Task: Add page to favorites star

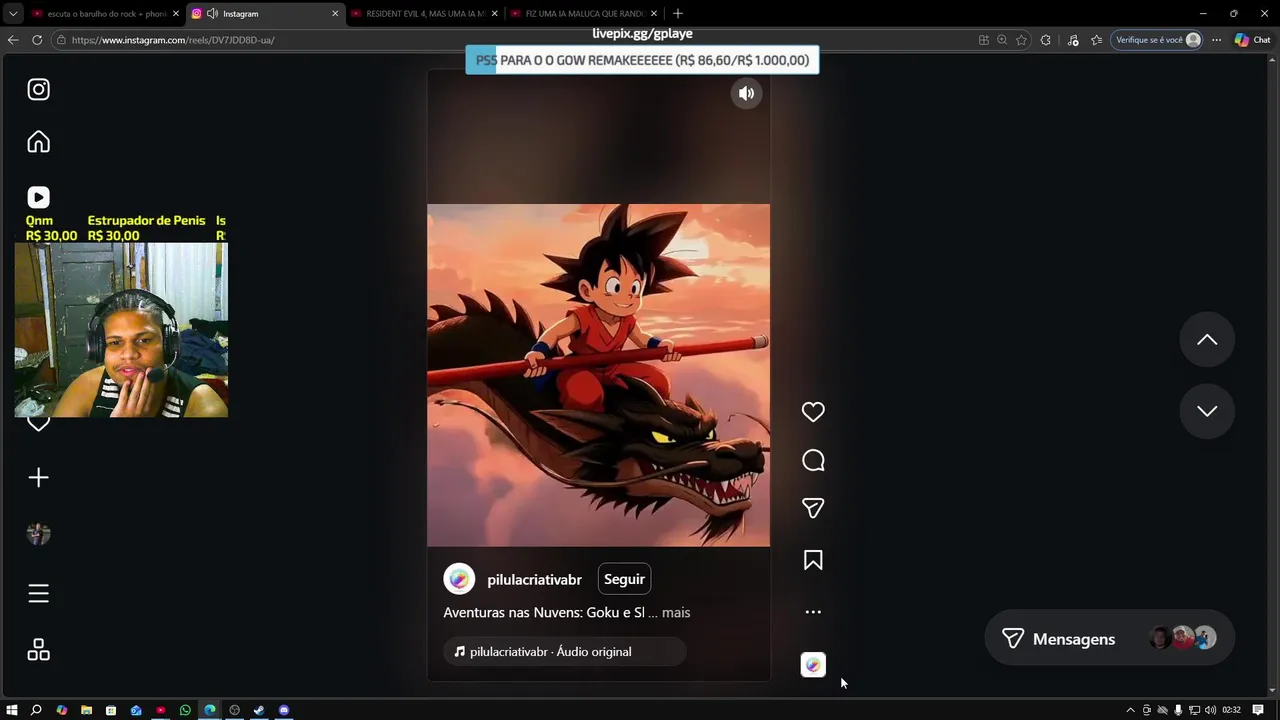Action: coord(1021,40)
